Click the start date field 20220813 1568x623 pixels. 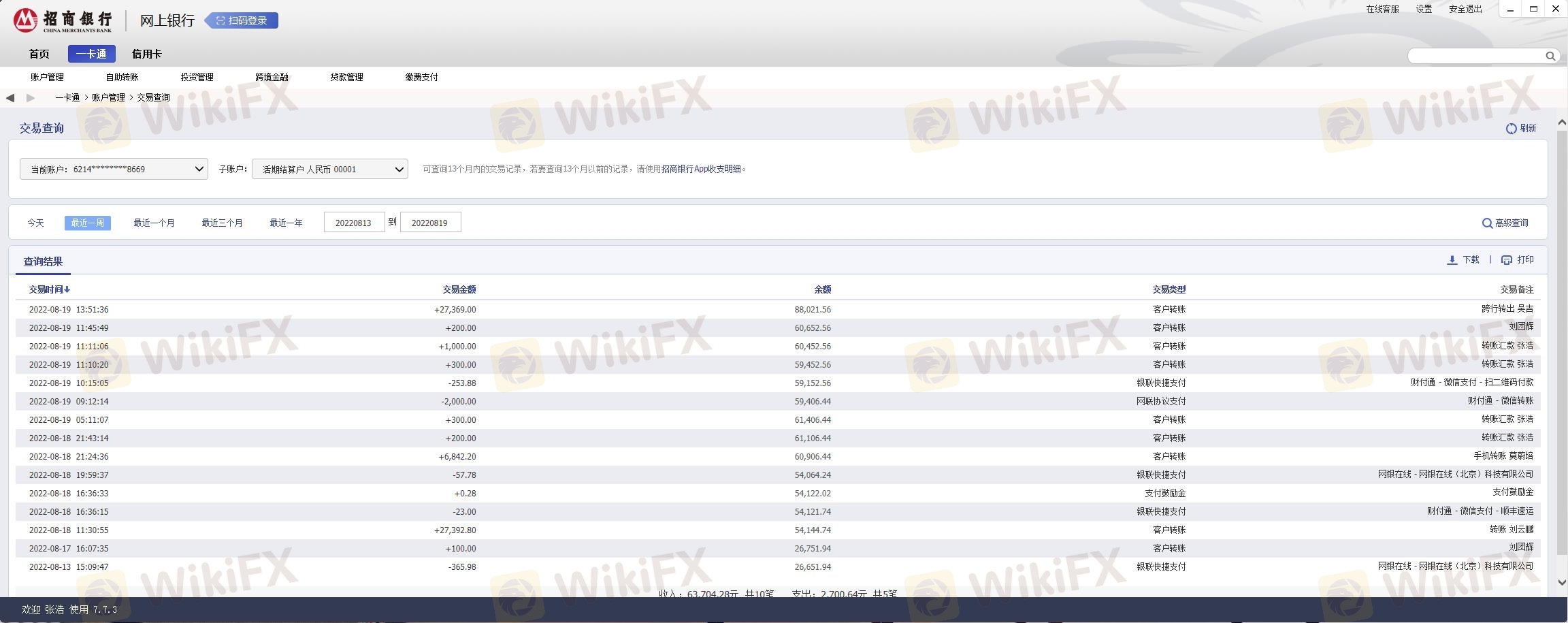point(354,223)
